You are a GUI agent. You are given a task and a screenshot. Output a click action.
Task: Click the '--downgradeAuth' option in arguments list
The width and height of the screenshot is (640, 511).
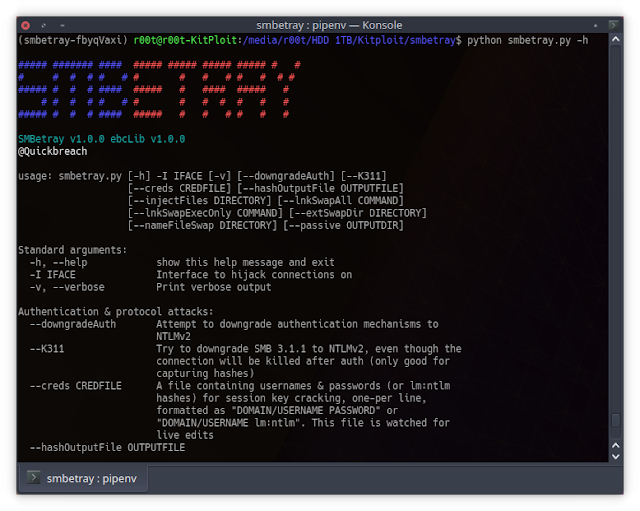click(73, 324)
